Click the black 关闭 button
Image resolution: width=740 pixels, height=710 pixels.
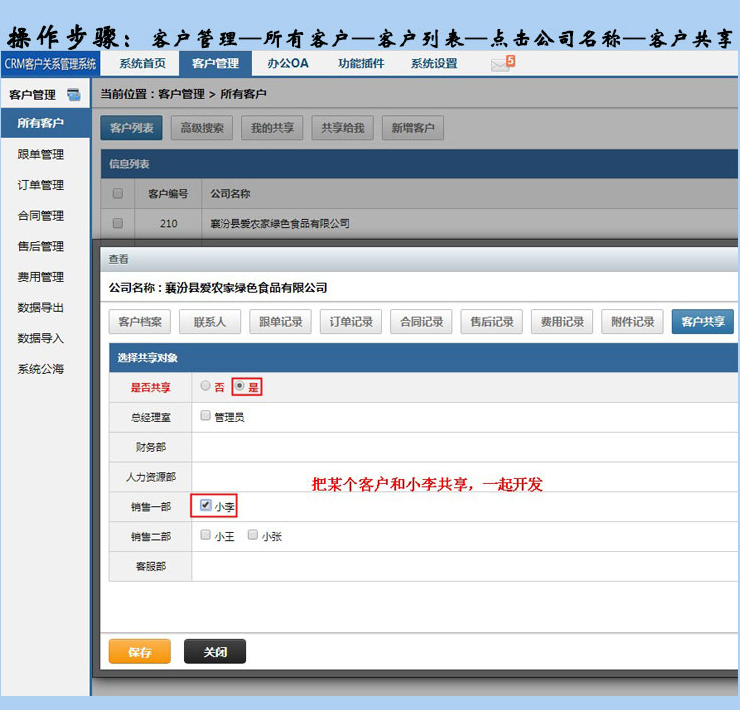[x=215, y=652]
